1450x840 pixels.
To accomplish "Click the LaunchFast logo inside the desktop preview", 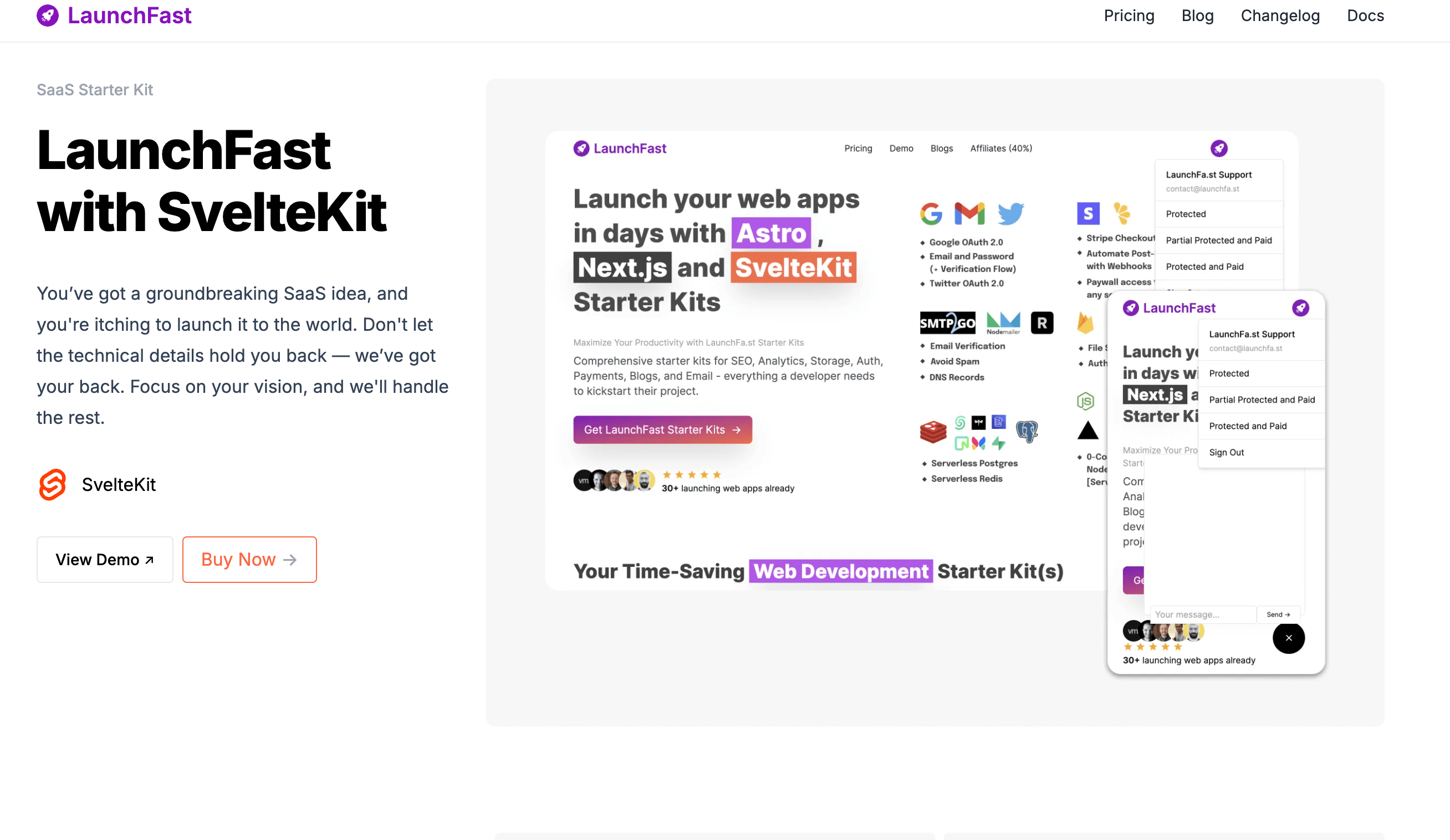I will coord(620,148).
